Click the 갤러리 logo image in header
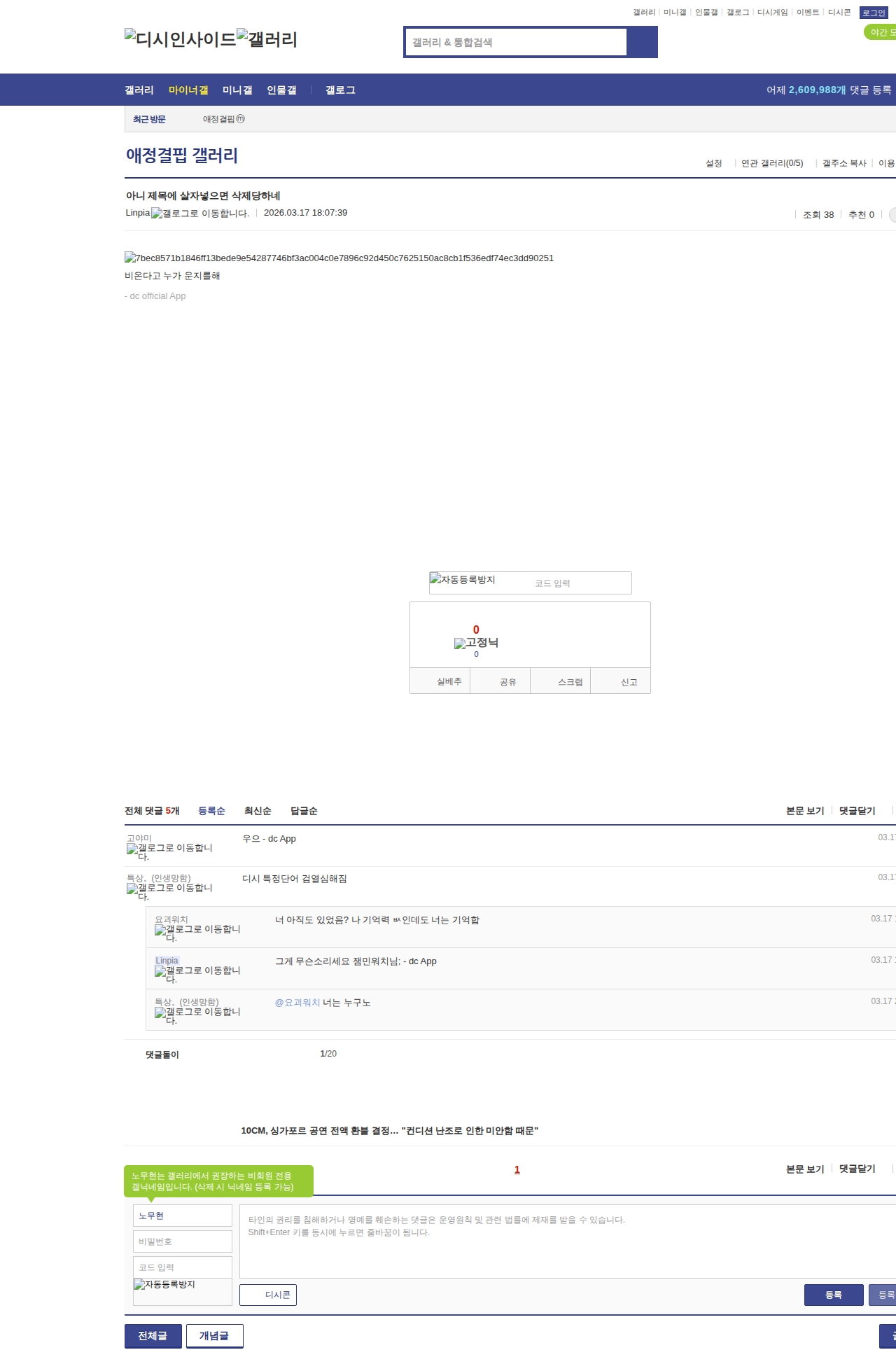 [x=267, y=39]
